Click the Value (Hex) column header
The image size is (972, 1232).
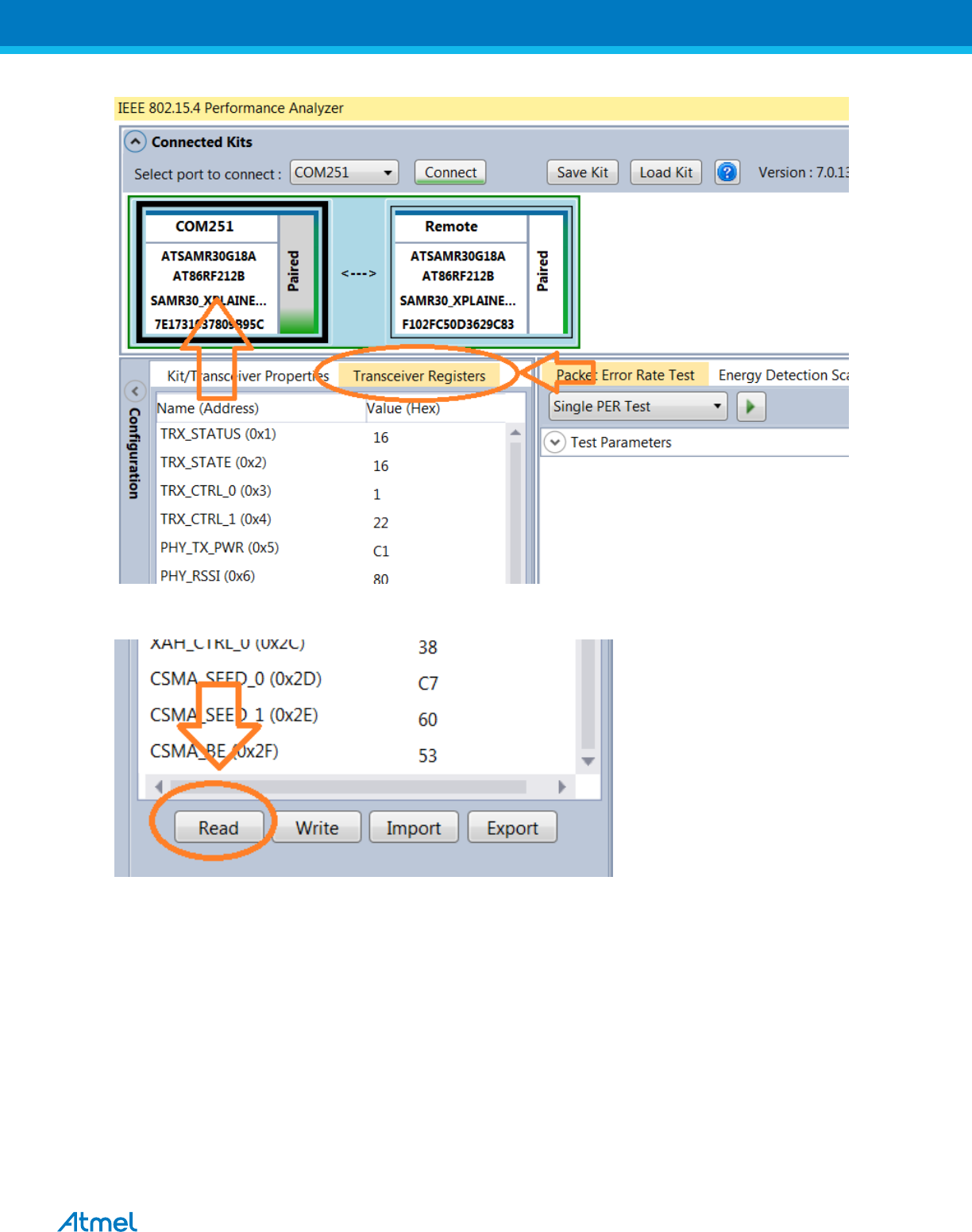403,408
